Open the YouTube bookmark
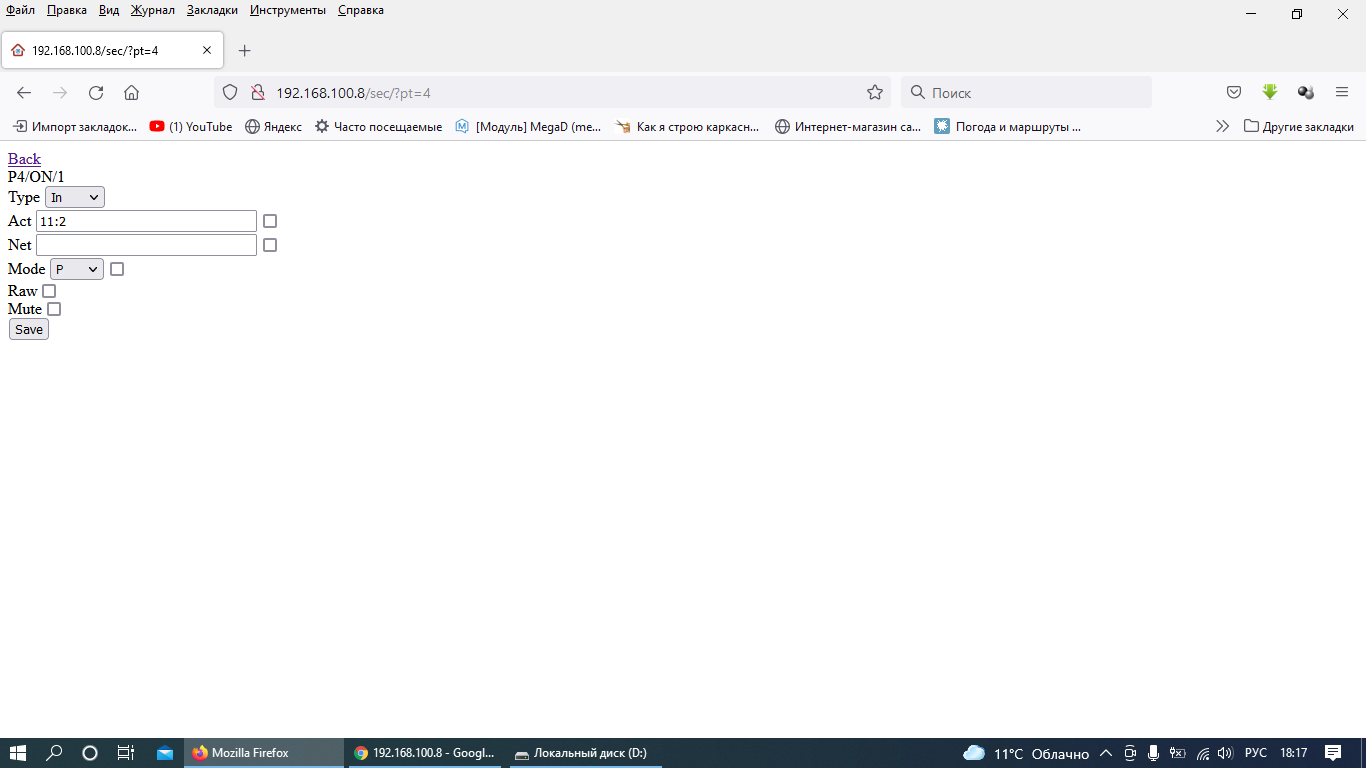The width and height of the screenshot is (1366, 768). tap(191, 127)
